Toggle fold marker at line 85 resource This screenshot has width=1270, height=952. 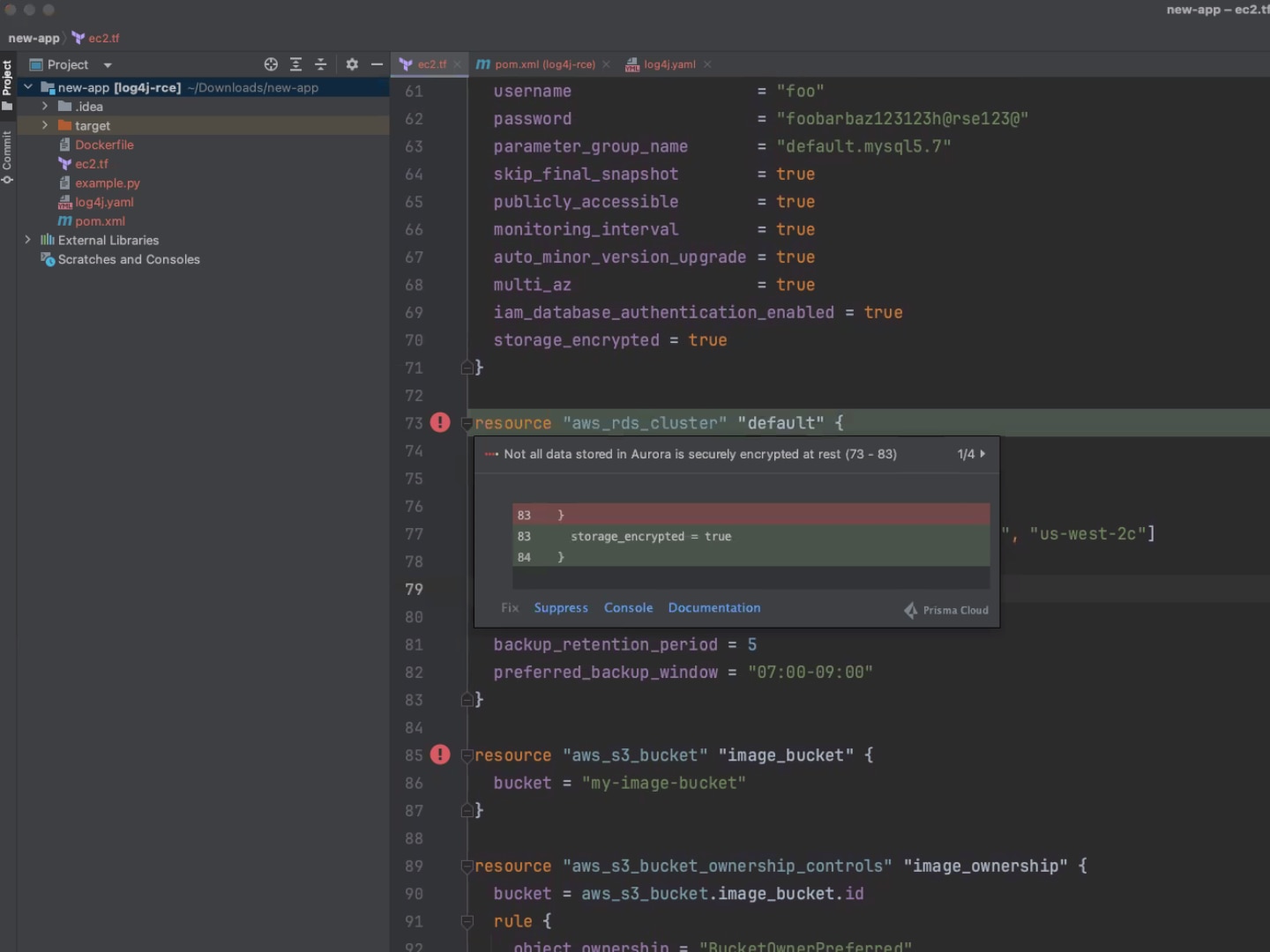467,755
